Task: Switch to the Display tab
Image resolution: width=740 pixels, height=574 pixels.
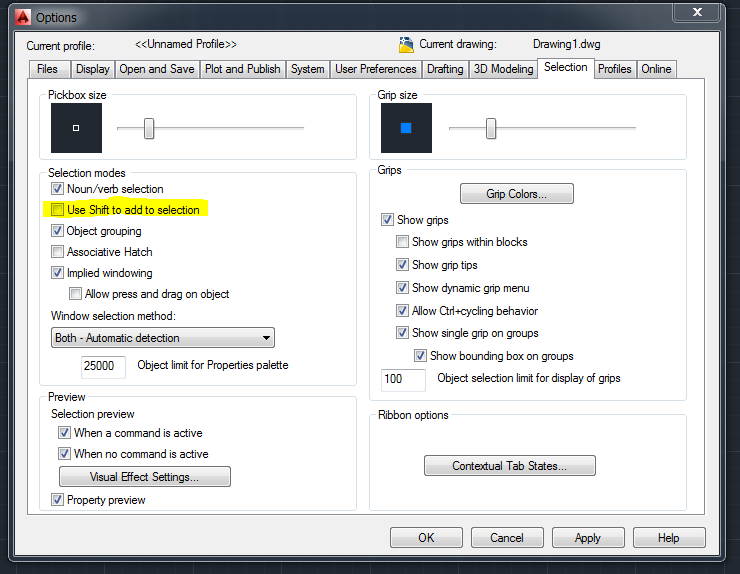Action: 92,69
